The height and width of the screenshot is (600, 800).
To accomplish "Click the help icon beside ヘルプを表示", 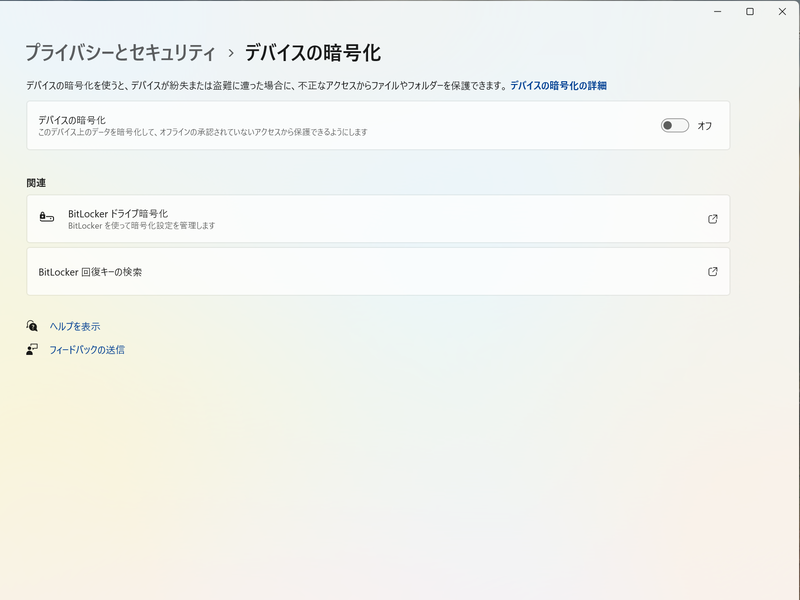I will coord(31,326).
